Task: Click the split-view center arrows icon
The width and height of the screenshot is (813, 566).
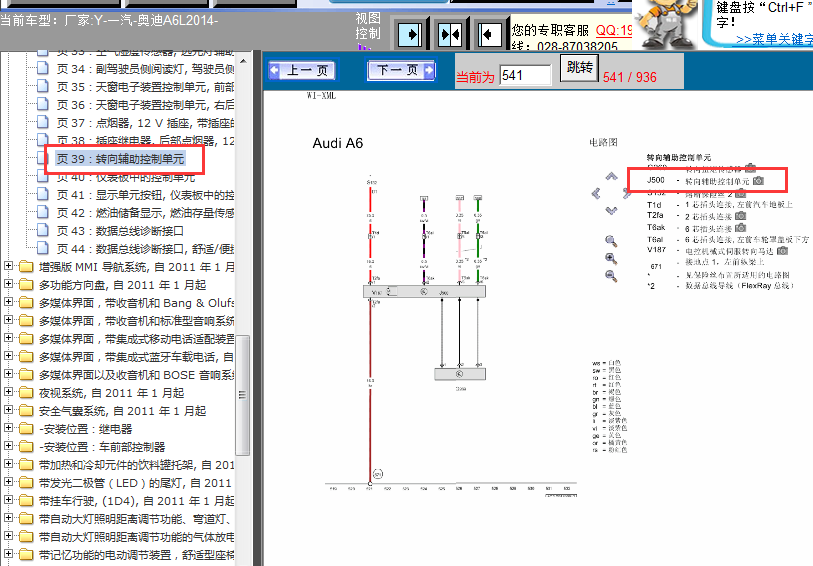Action: (450, 35)
